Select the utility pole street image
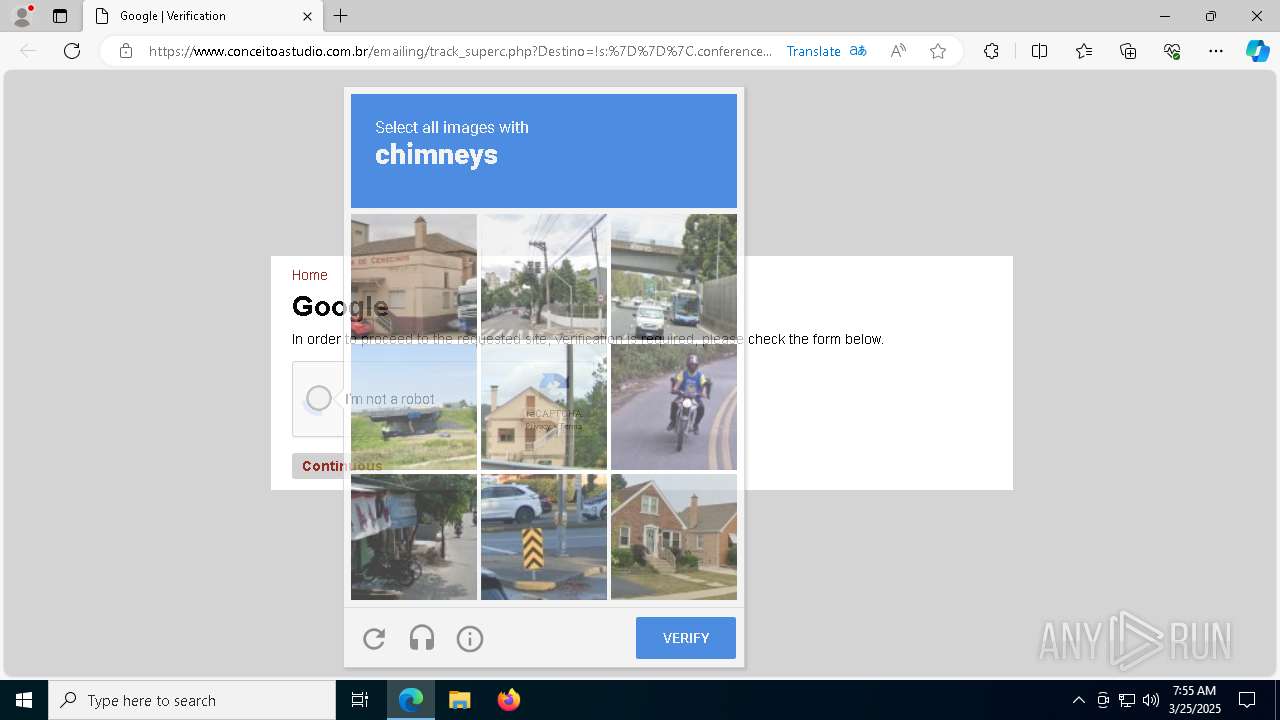 [x=544, y=277]
